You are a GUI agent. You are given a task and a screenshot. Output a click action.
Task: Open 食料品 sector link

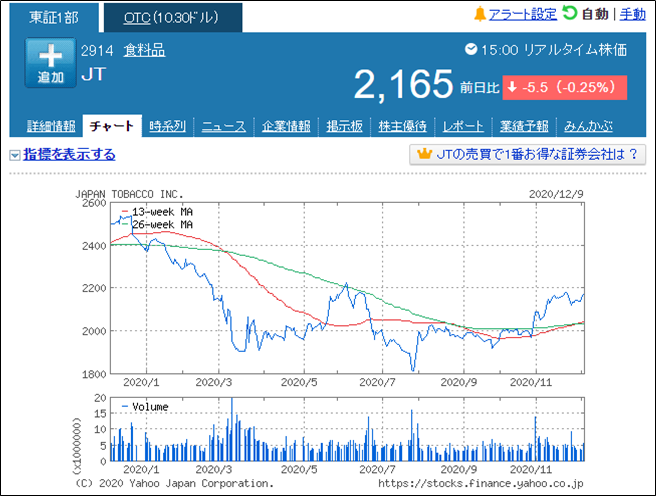coord(144,51)
